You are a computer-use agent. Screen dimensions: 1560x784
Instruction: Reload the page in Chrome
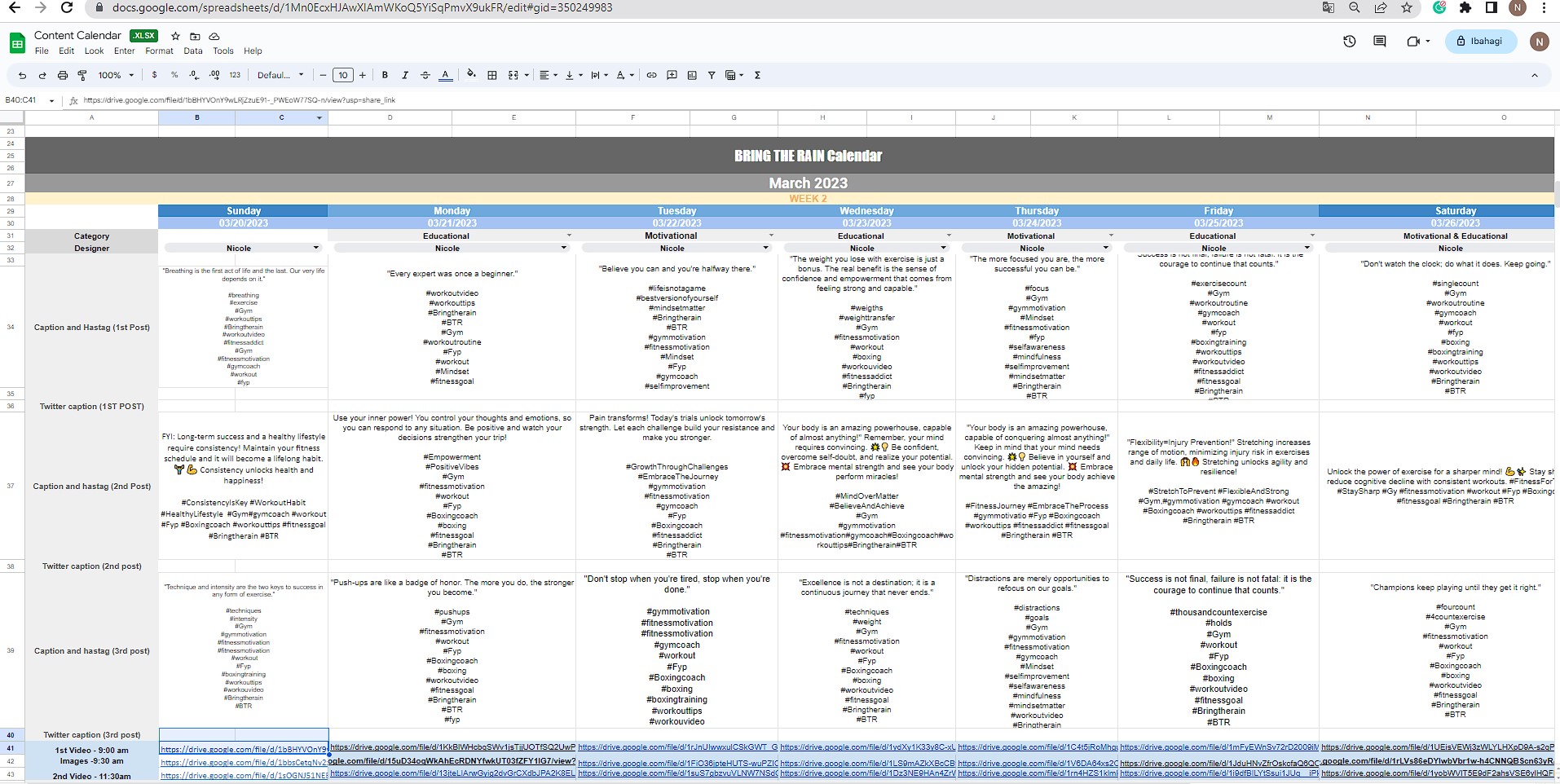[67, 7]
